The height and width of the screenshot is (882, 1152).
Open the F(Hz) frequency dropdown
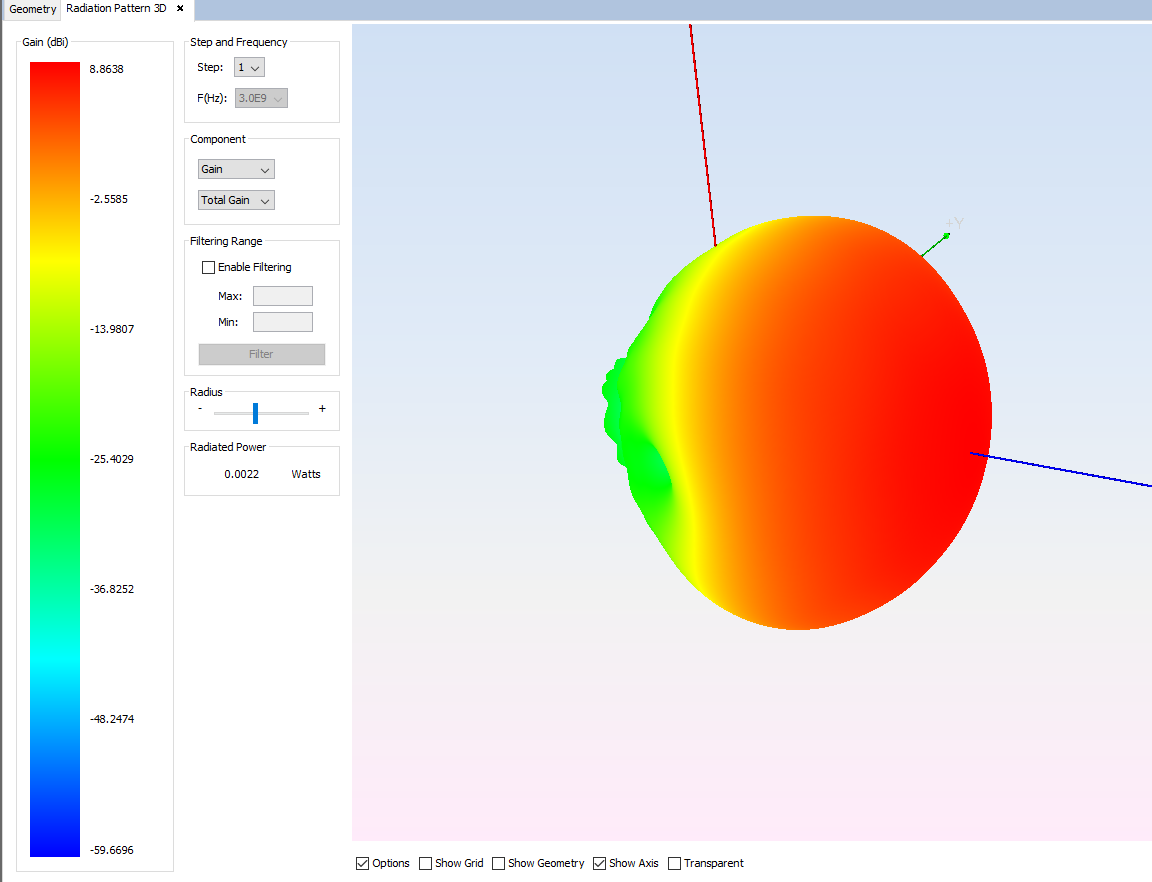[x=260, y=97]
